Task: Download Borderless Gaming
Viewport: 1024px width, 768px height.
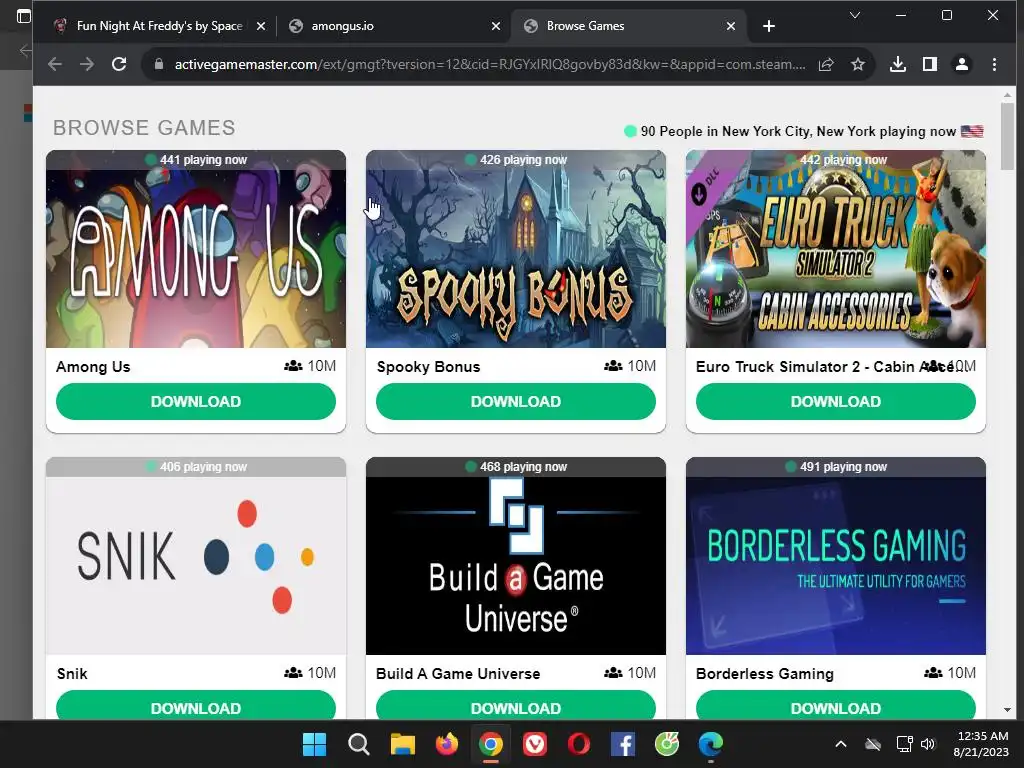Action: pyautogui.click(x=836, y=706)
